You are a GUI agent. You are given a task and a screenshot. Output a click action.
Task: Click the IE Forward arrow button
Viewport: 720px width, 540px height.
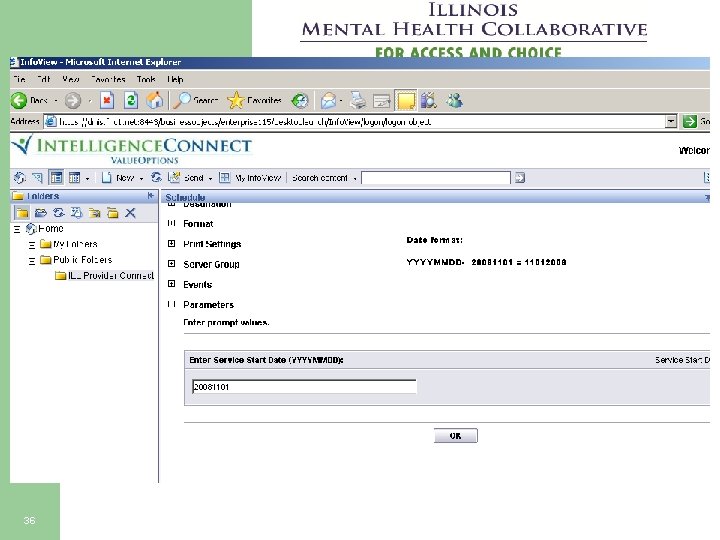coord(73,100)
